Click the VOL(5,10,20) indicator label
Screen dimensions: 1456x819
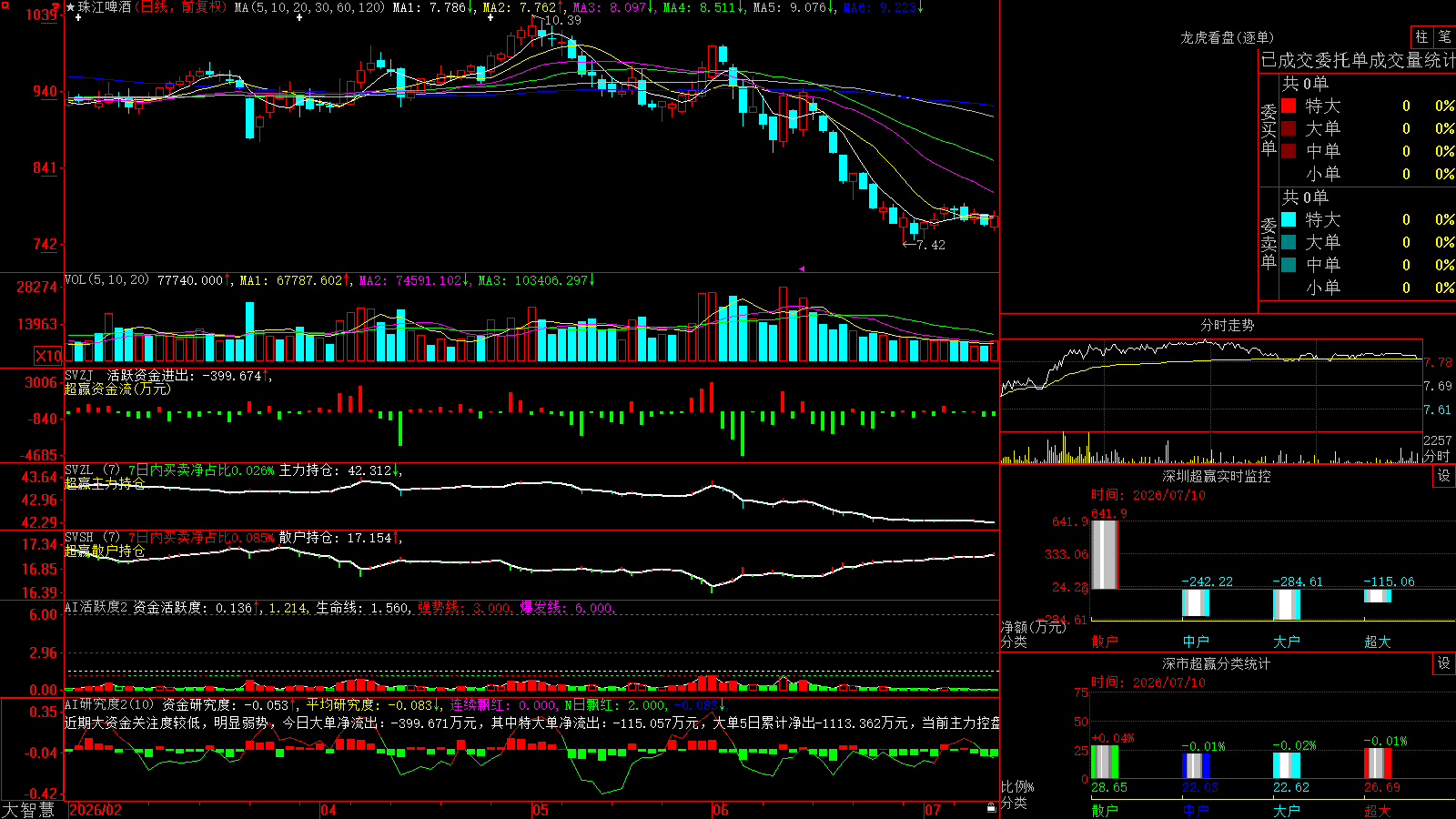point(107,280)
